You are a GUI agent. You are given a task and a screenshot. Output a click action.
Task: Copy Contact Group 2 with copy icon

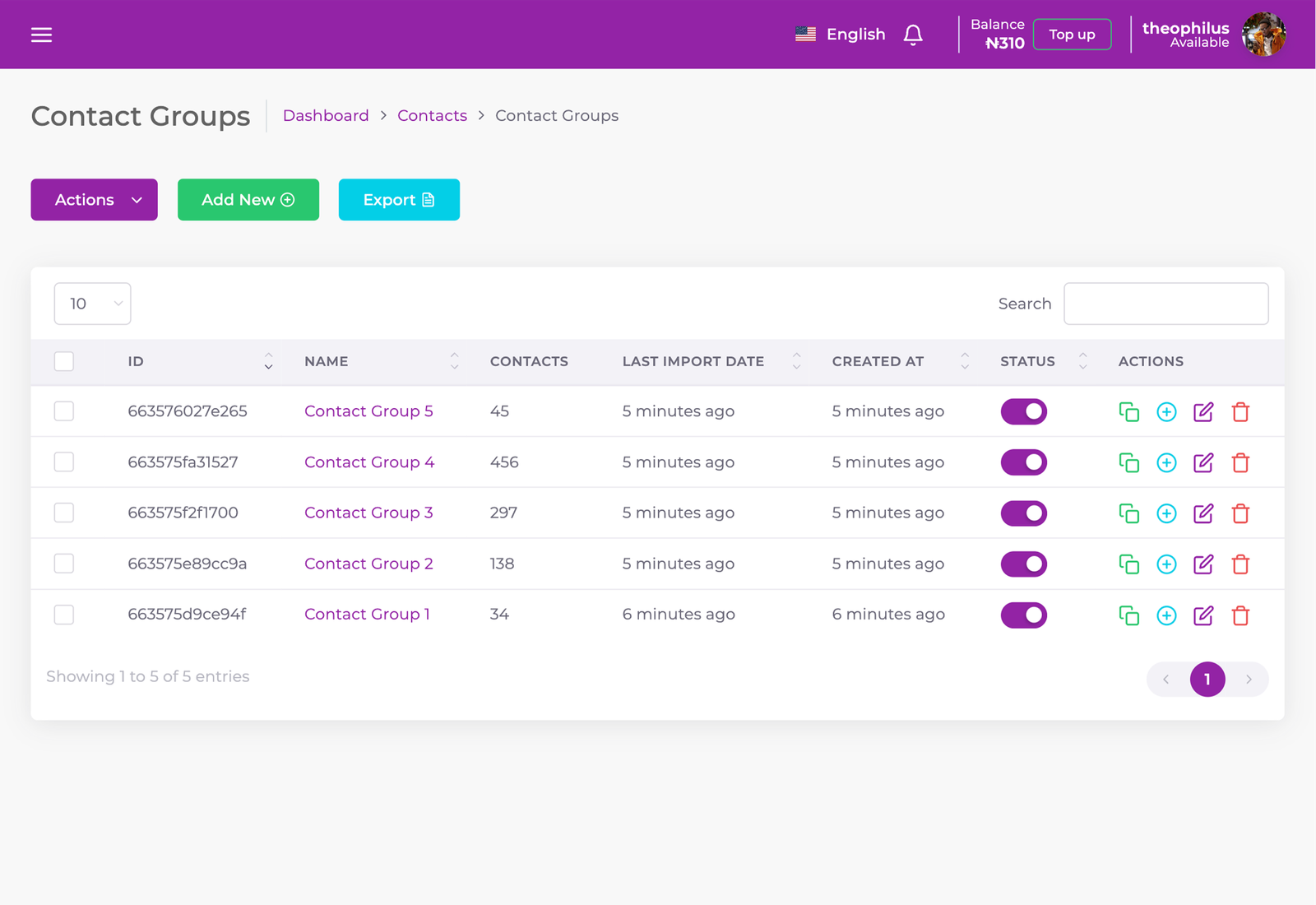coord(1129,564)
